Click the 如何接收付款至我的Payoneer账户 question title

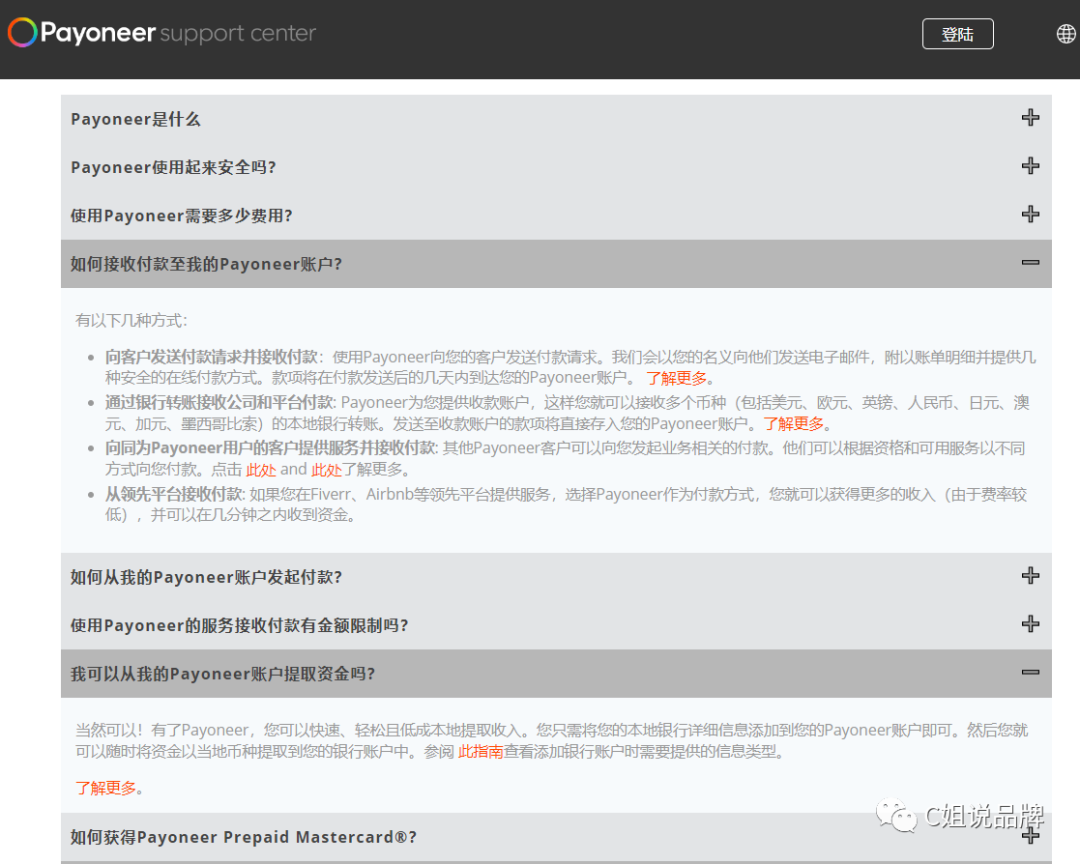pos(207,264)
